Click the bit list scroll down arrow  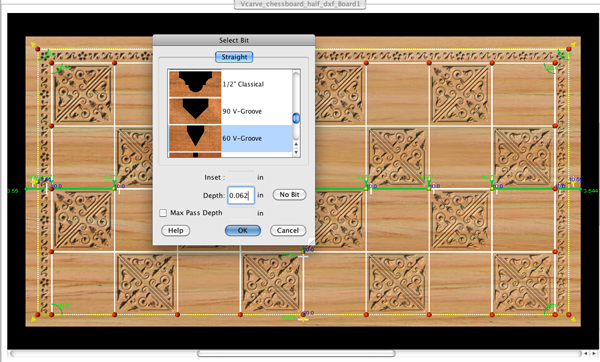[x=296, y=152]
